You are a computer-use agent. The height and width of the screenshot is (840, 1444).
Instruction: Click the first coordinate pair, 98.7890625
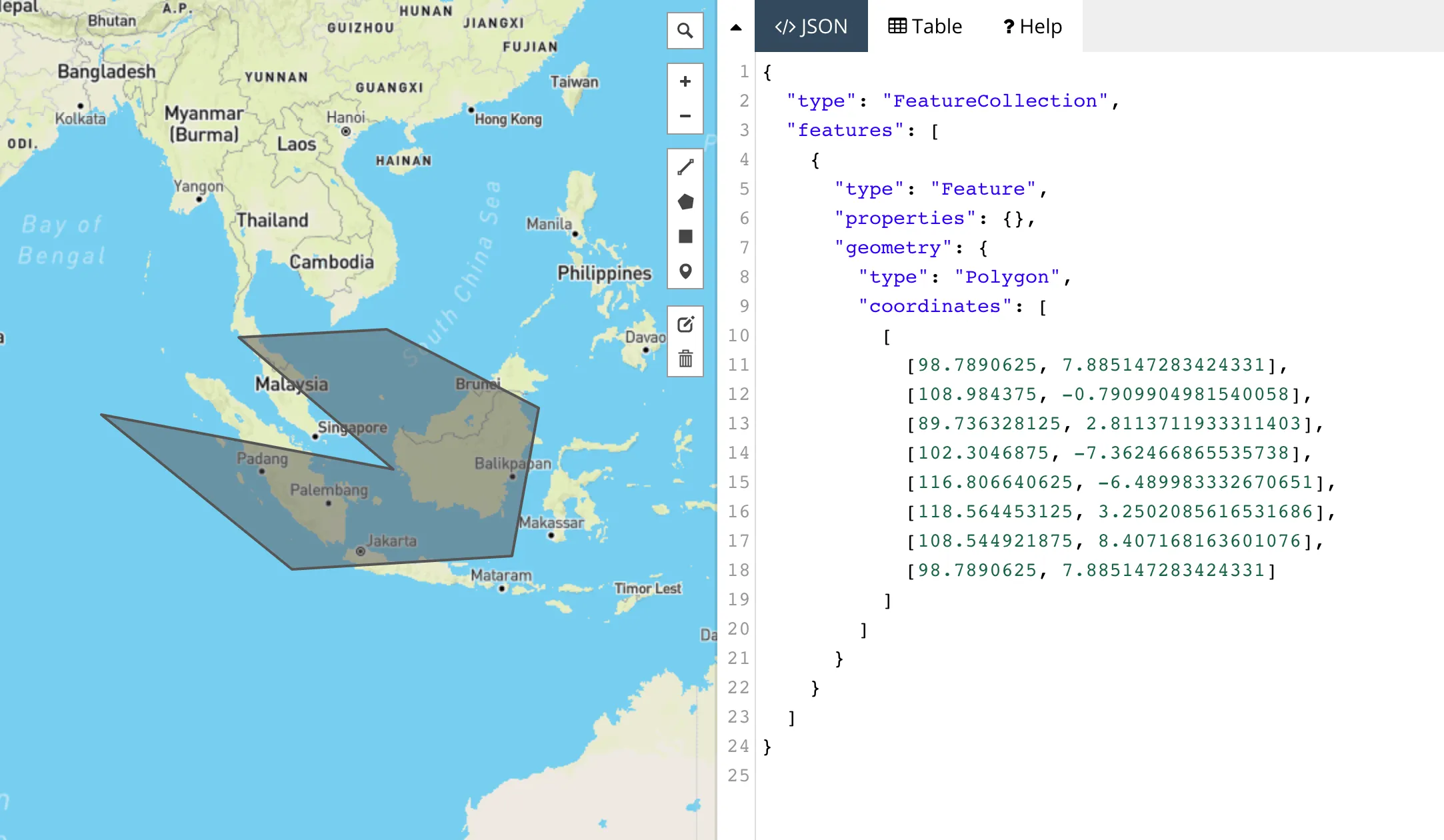point(977,365)
